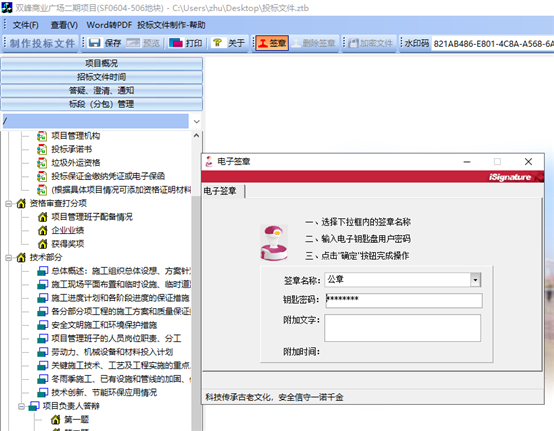This screenshot has height=431, width=554.
Task: Click the 保存 floppy disk icon
Action: [94, 43]
